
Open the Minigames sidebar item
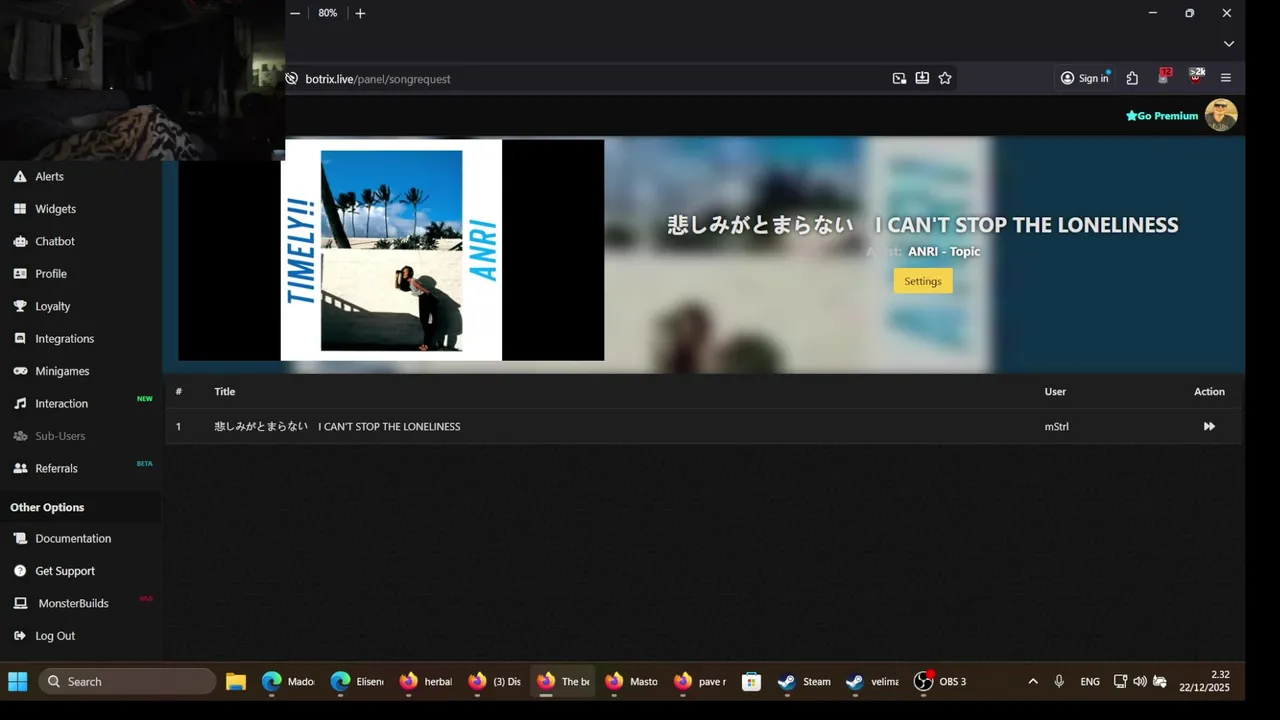point(62,371)
